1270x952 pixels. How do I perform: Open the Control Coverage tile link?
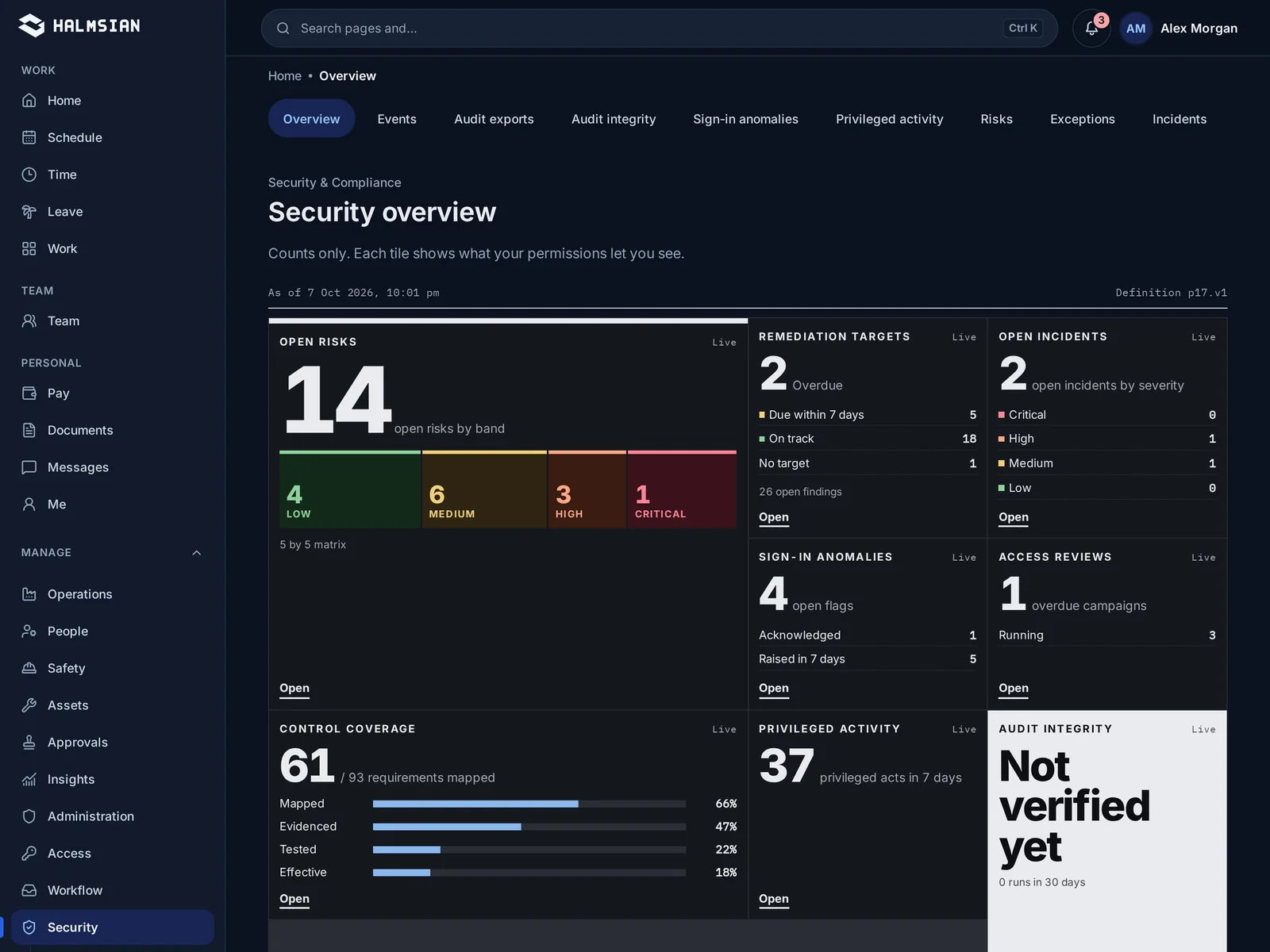tap(294, 899)
